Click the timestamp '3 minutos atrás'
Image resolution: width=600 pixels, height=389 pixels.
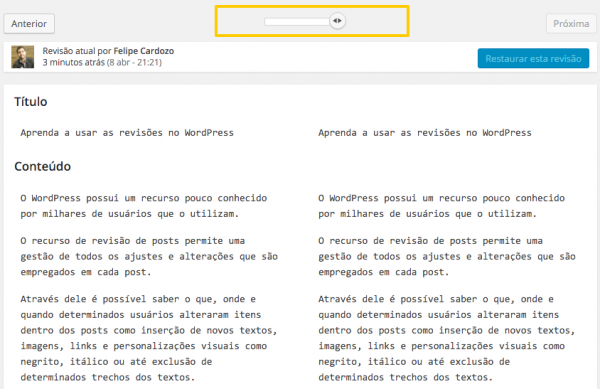click(73, 62)
